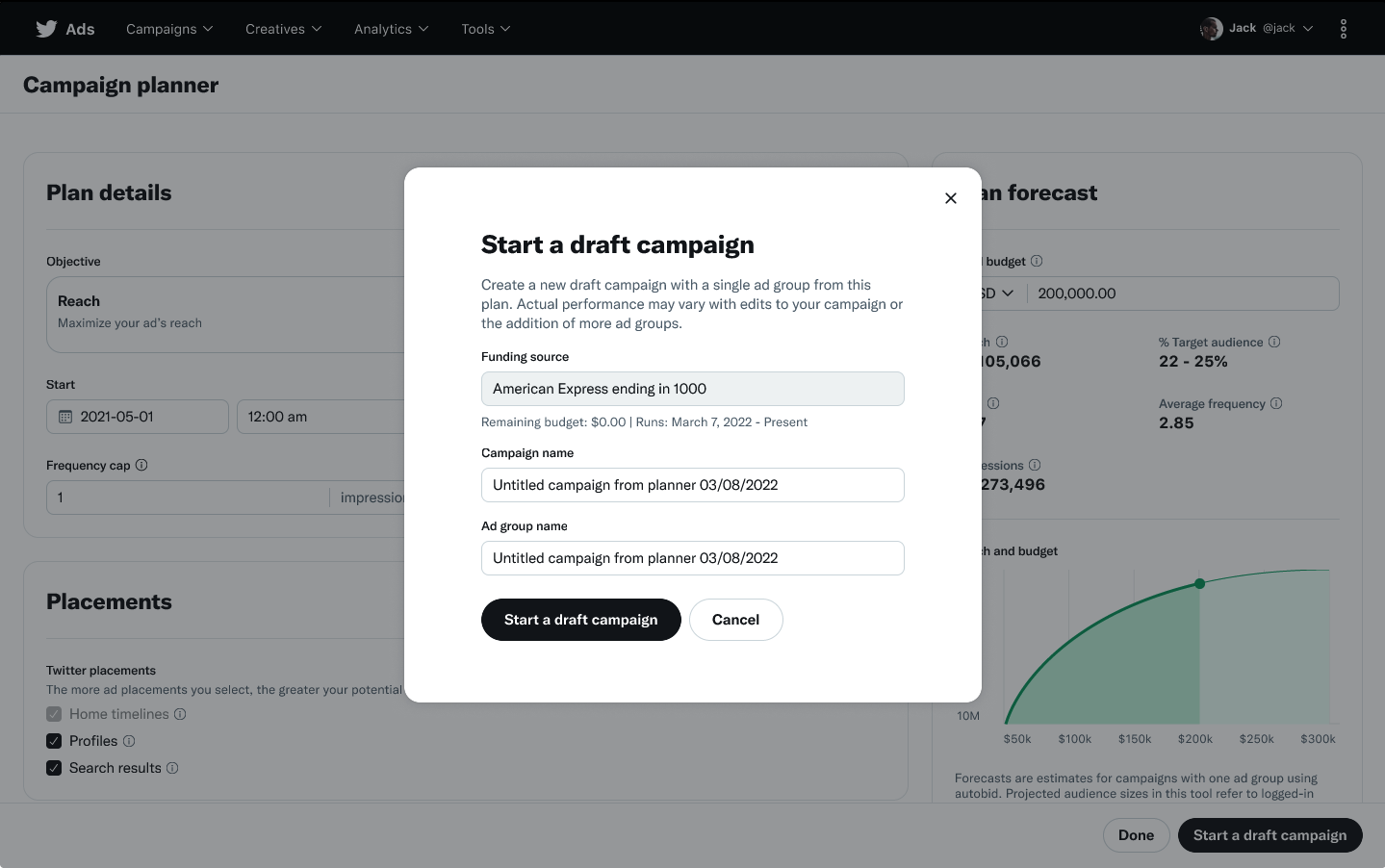Click the $100k axis label
This screenshot has width=1385, height=868.
tap(1075, 739)
